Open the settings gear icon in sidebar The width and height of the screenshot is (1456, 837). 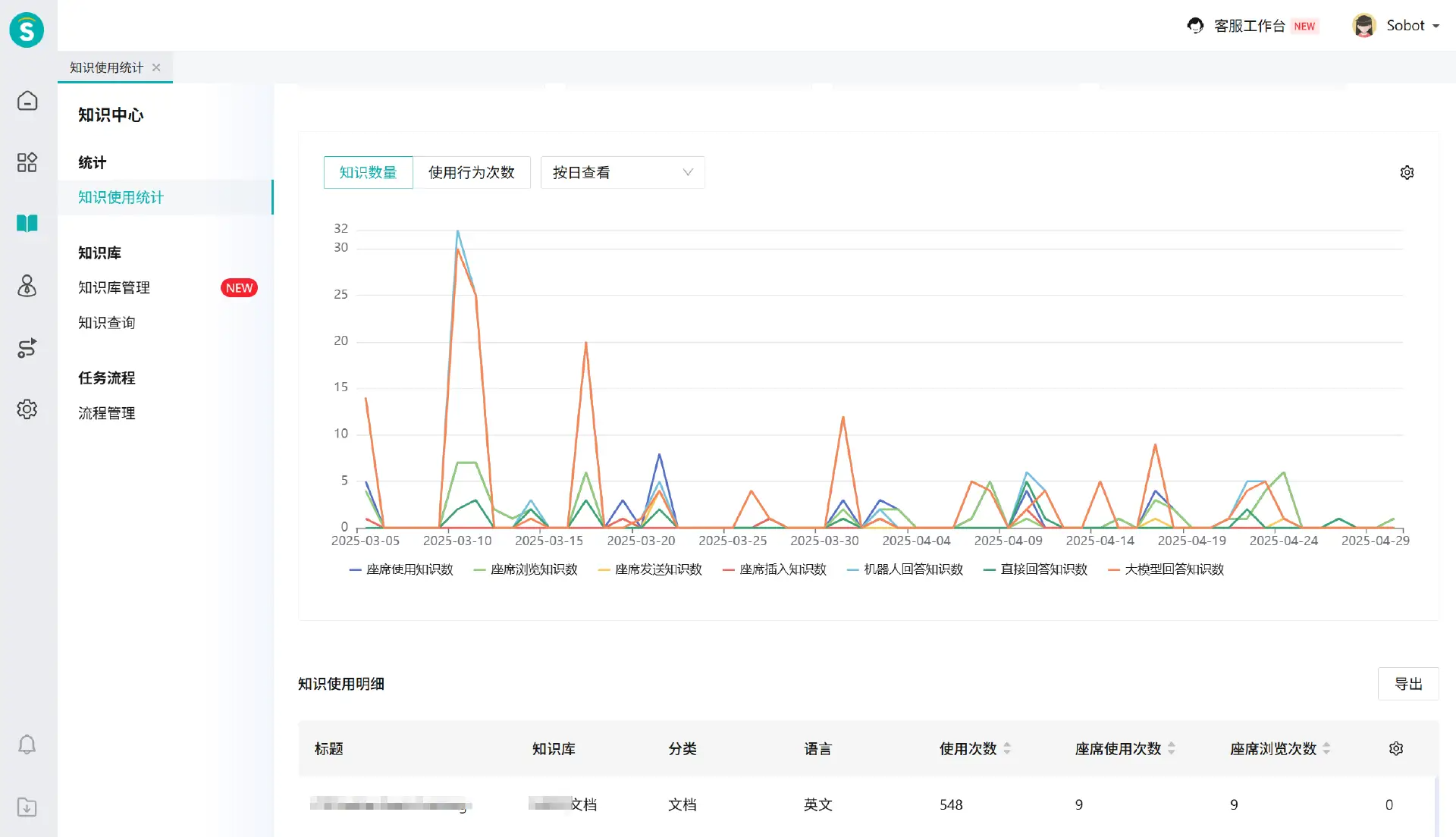(x=27, y=409)
